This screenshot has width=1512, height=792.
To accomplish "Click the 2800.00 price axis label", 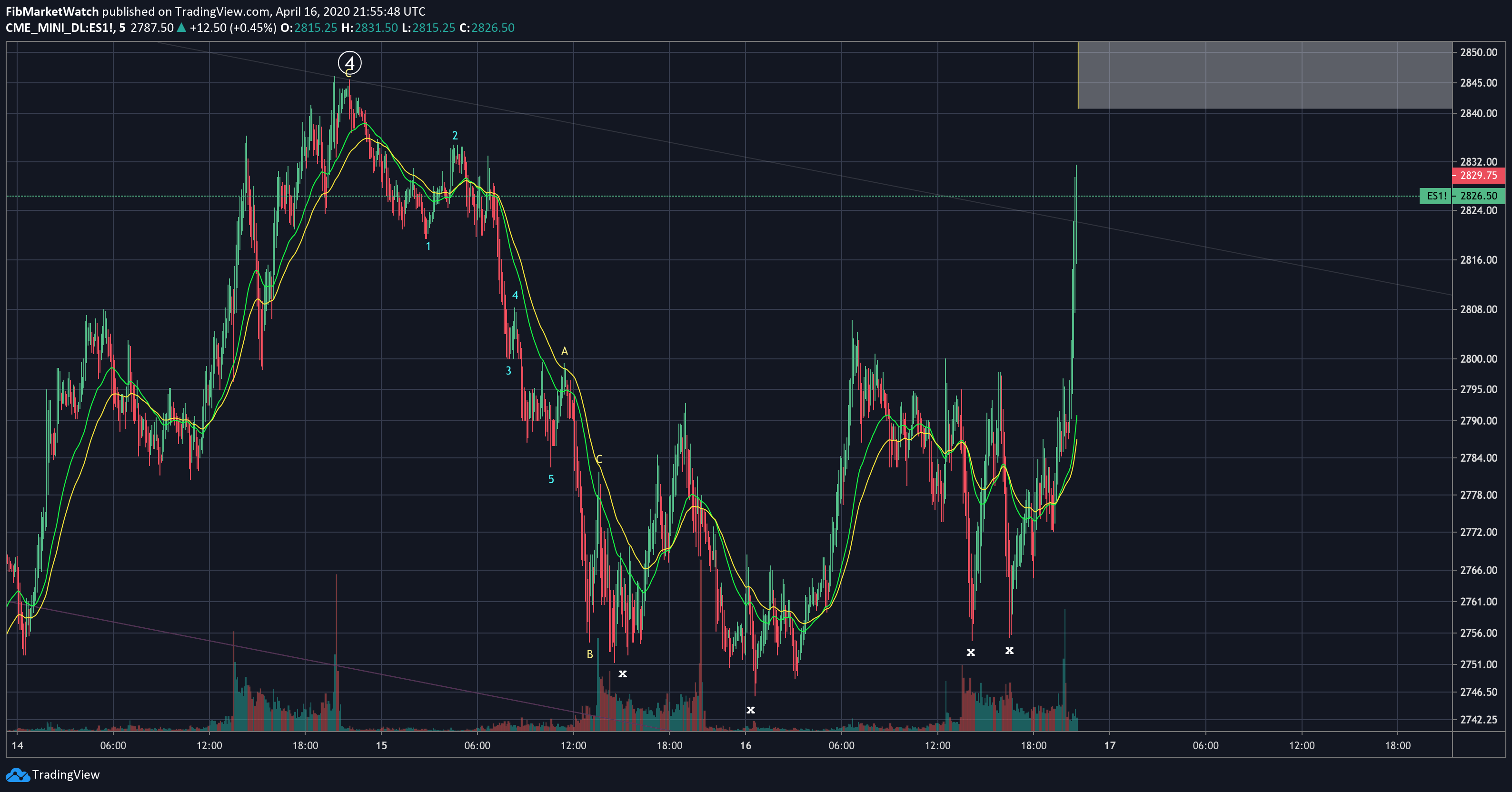I will pos(1479,358).
